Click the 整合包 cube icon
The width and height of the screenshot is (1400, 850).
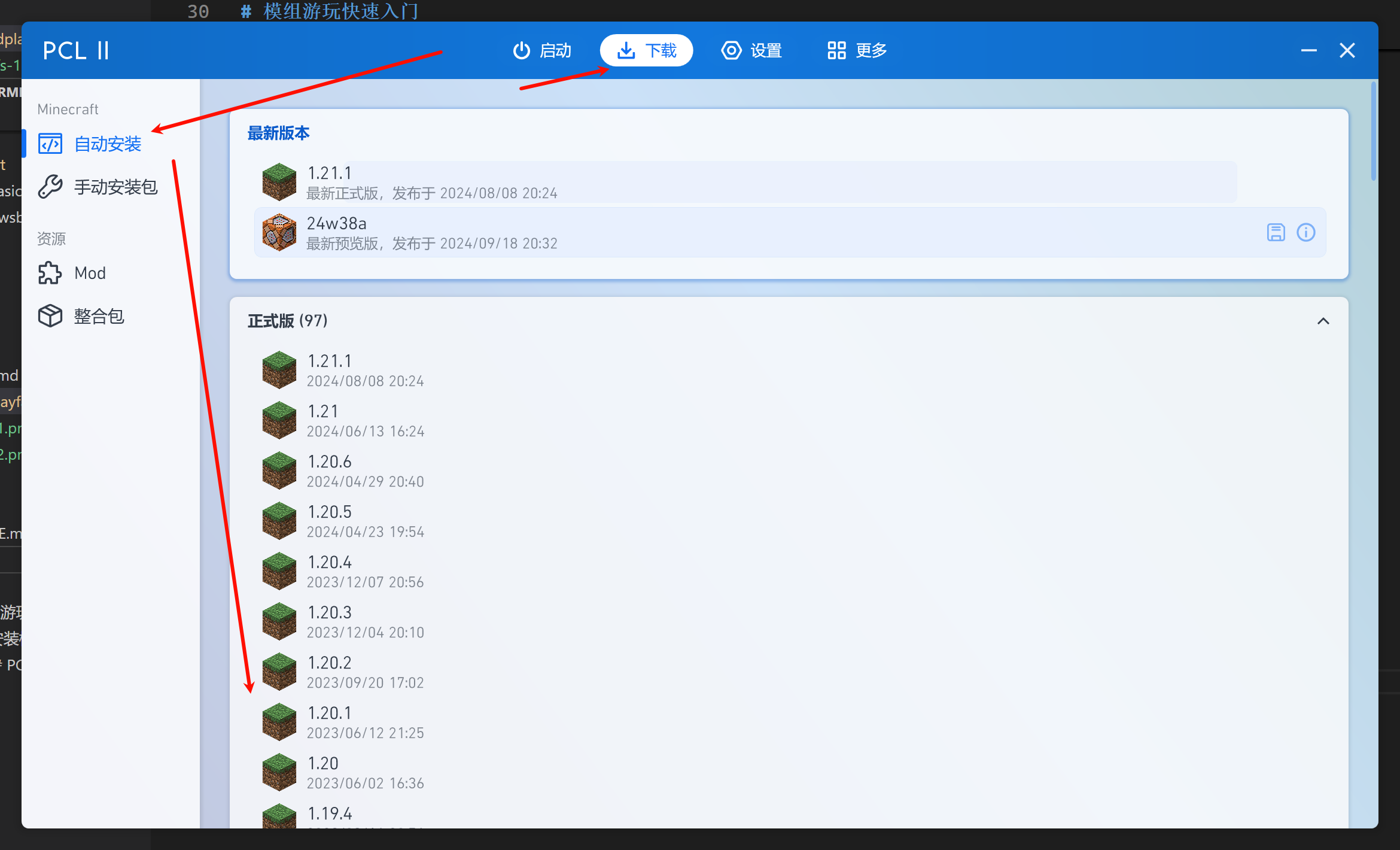50,316
